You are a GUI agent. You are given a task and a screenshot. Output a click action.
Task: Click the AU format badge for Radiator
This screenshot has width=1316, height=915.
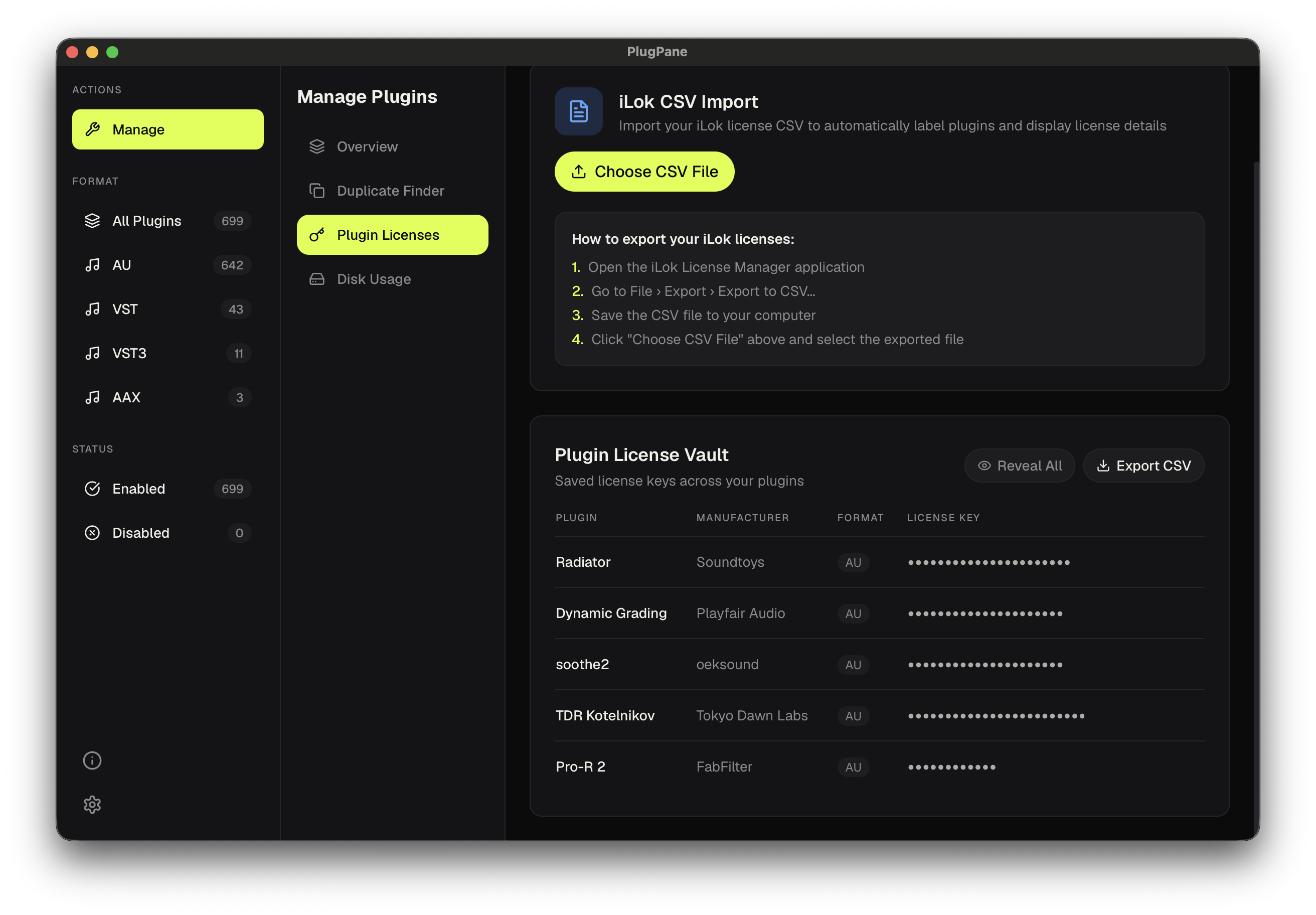(x=853, y=562)
